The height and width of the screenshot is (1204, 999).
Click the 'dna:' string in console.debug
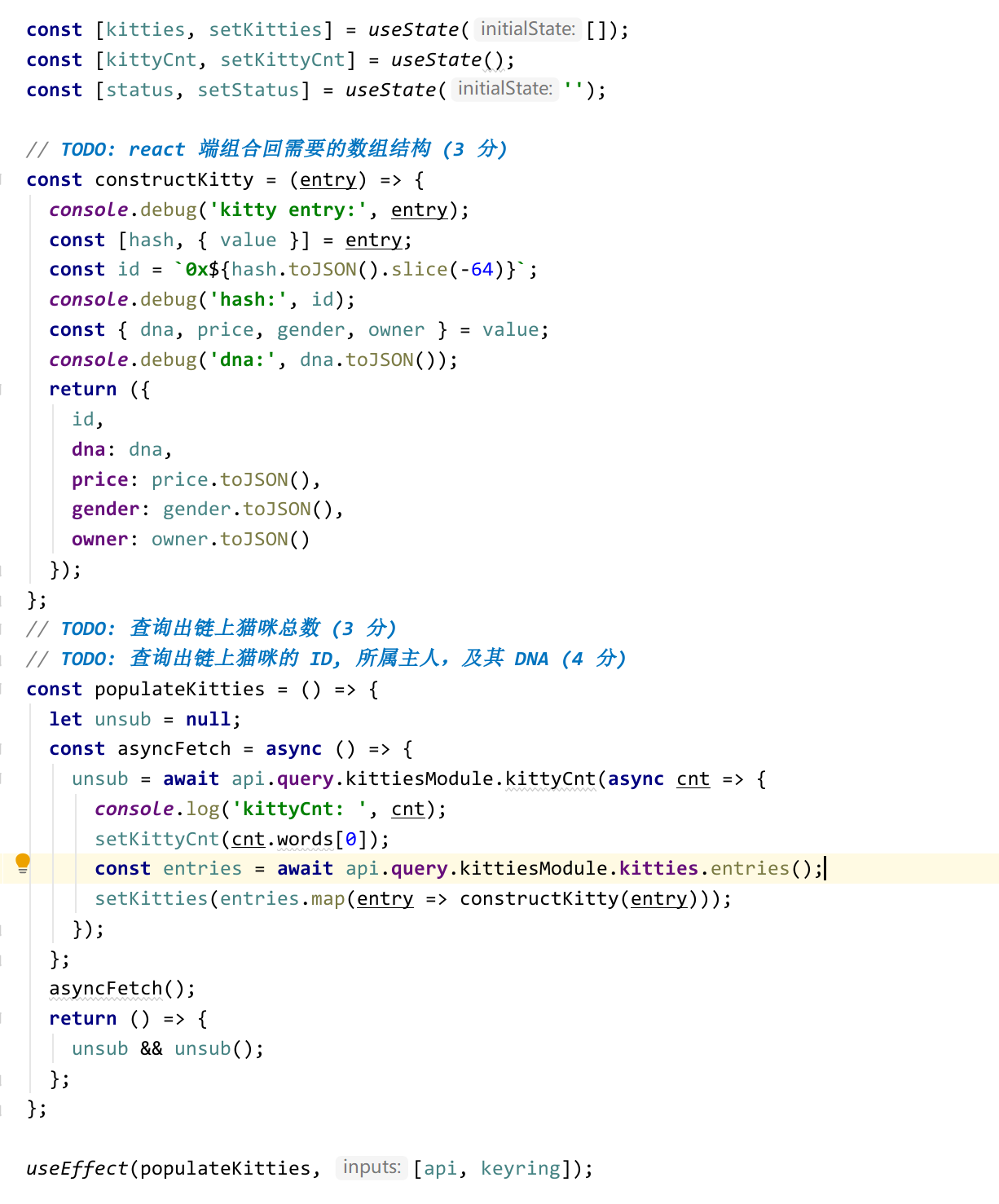pos(243,359)
